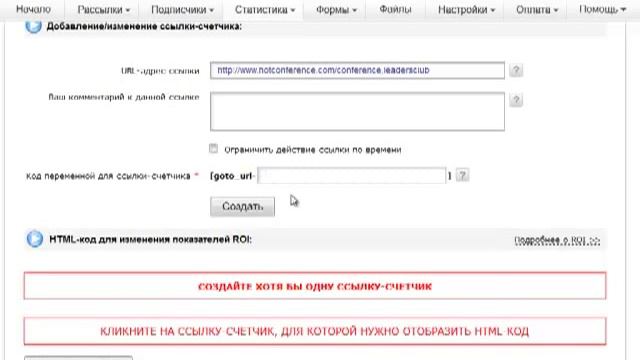Screen dimensions: 640x360
Task: Expand the Оплата dropdown menu
Action: pyautogui.click(x=536, y=9)
